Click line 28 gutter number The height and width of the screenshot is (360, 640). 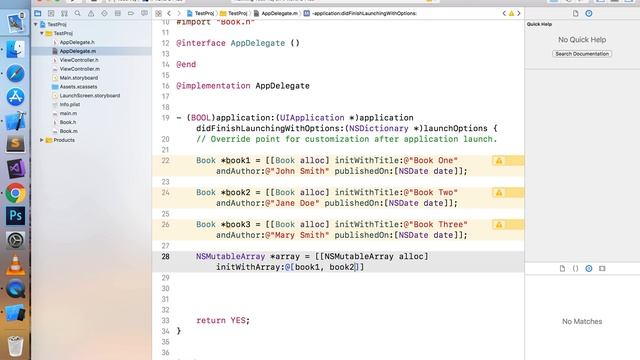click(x=165, y=257)
